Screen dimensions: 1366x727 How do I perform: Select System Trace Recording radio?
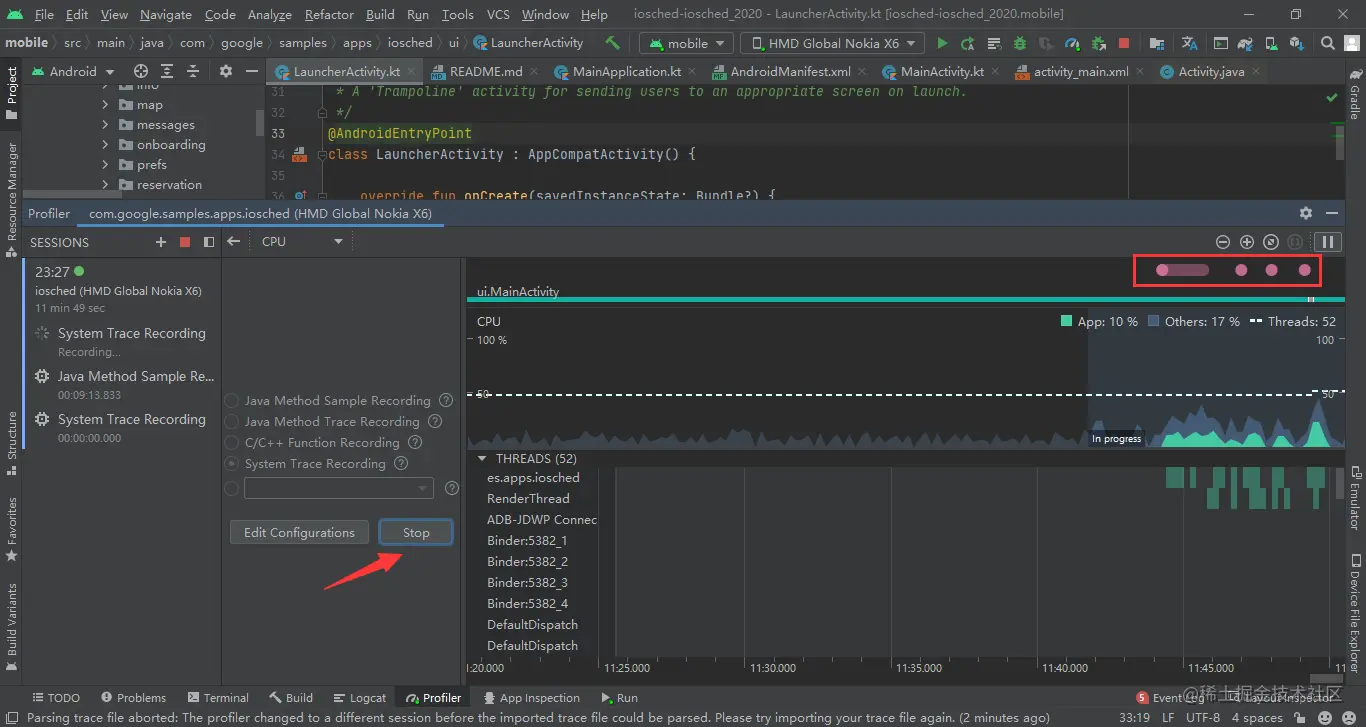232,463
